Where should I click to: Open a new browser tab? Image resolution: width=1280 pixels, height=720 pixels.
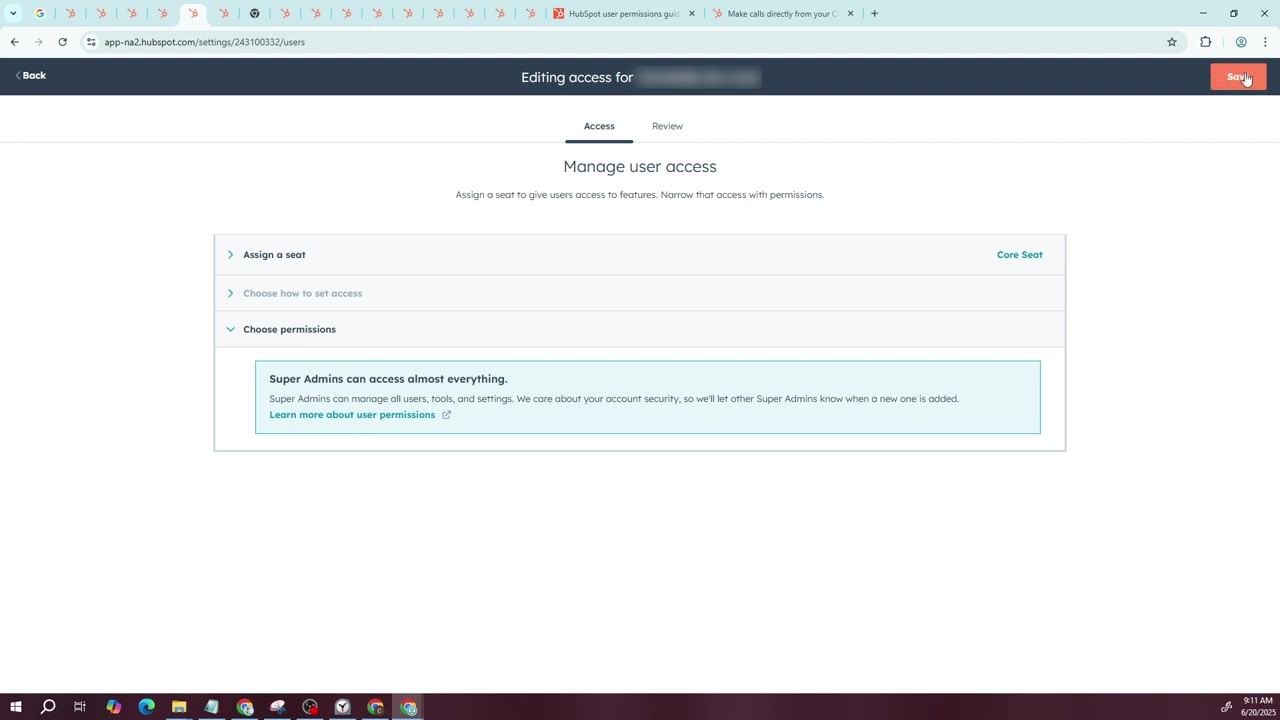tap(874, 14)
